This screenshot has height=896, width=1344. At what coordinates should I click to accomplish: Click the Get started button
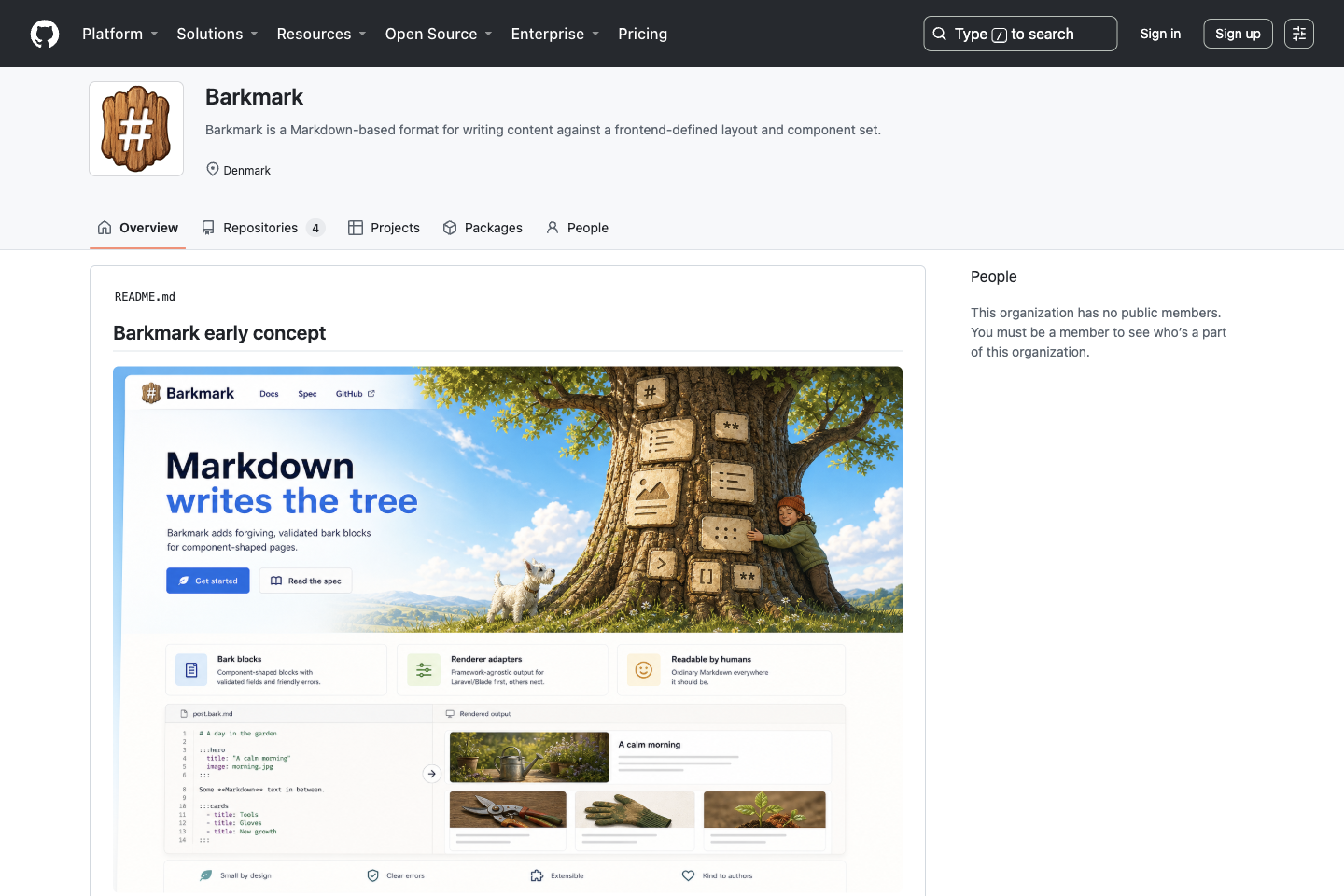click(x=208, y=581)
